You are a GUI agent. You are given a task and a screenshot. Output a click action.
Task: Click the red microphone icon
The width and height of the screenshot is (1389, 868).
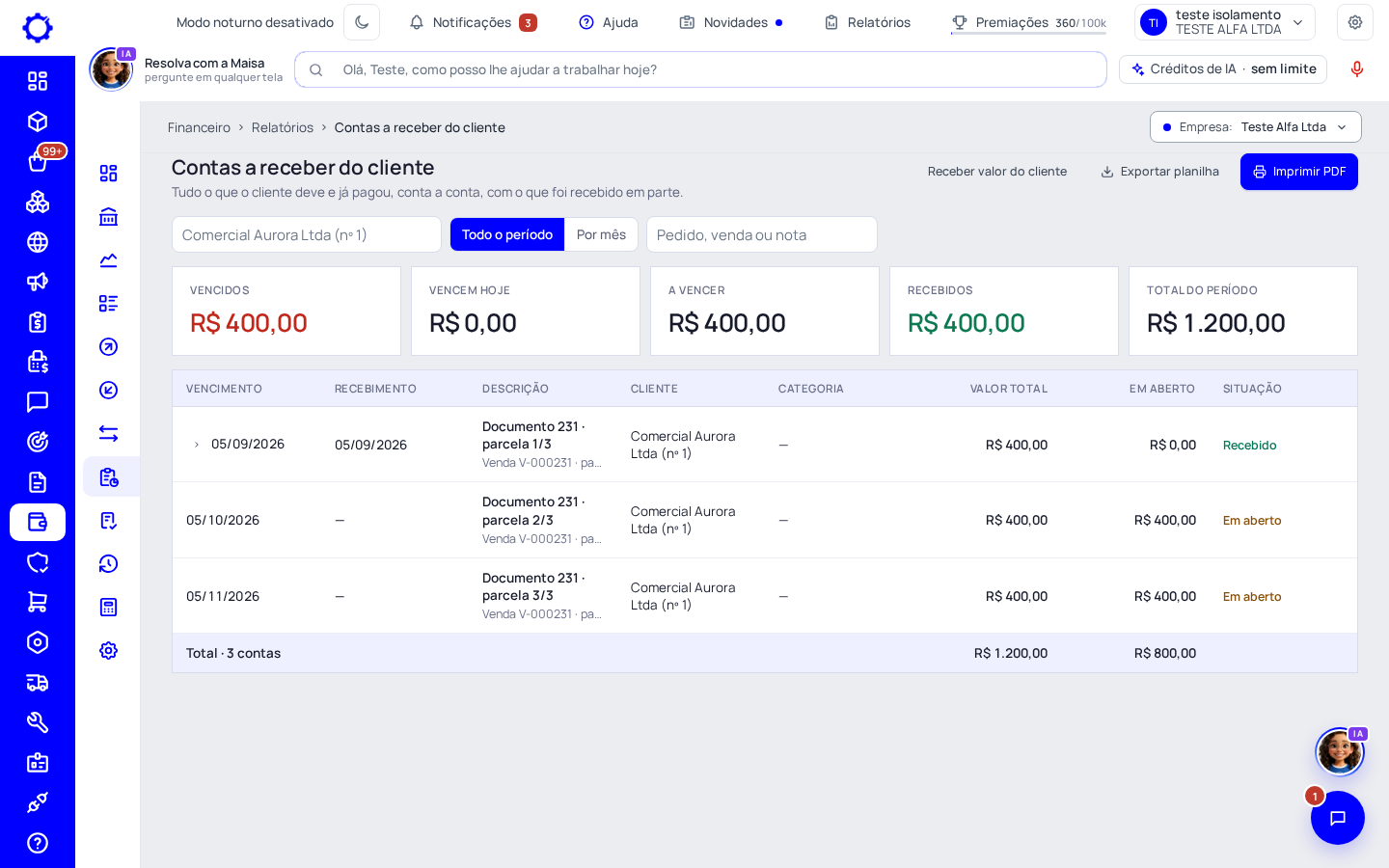pyautogui.click(x=1357, y=69)
